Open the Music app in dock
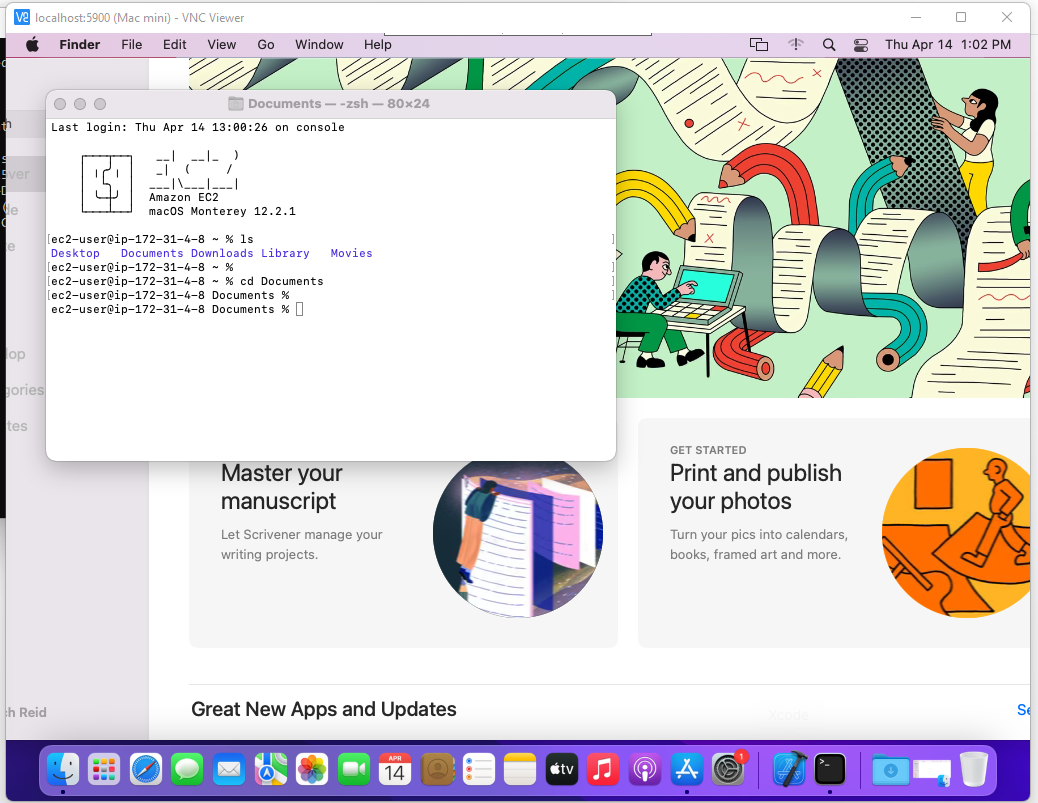This screenshot has height=803, width=1038. [x=602, y=769]
